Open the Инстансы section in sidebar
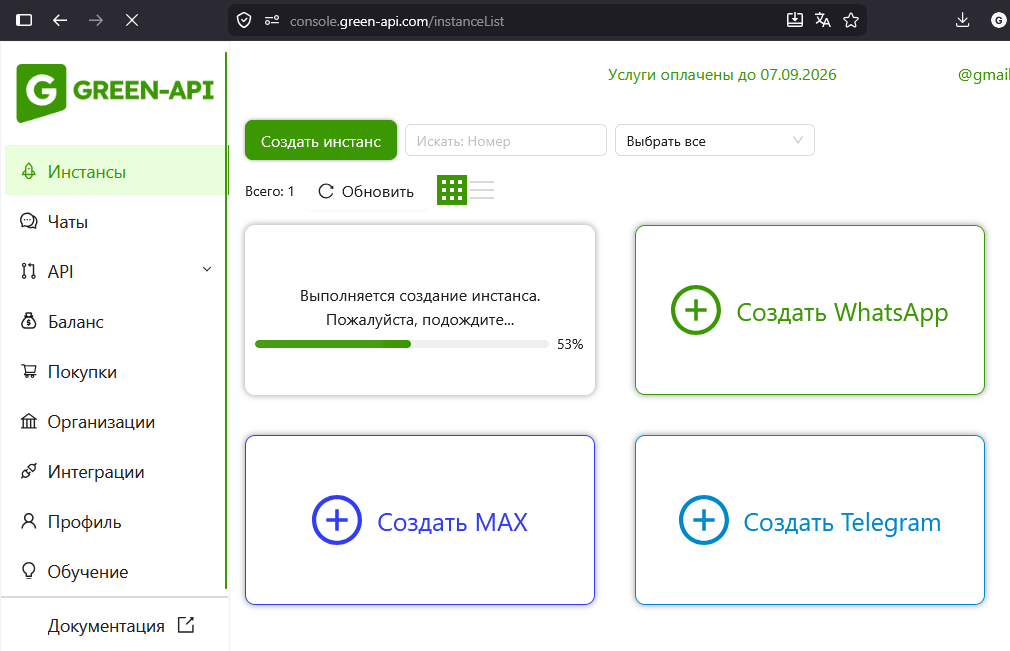Viewport: 1010px width, 651px height. 115,171
